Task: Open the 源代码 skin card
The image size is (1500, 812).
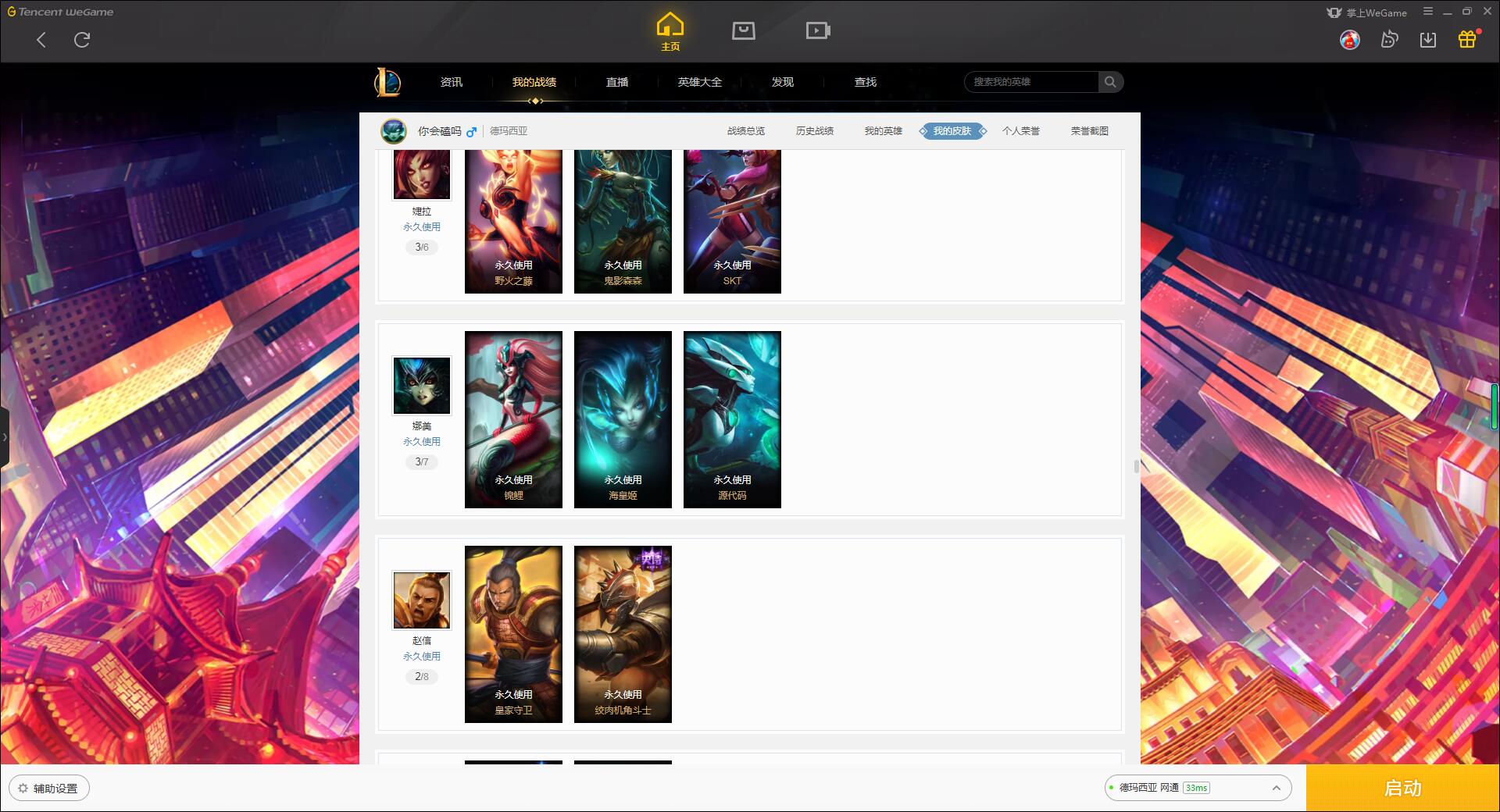Action: 732,419
